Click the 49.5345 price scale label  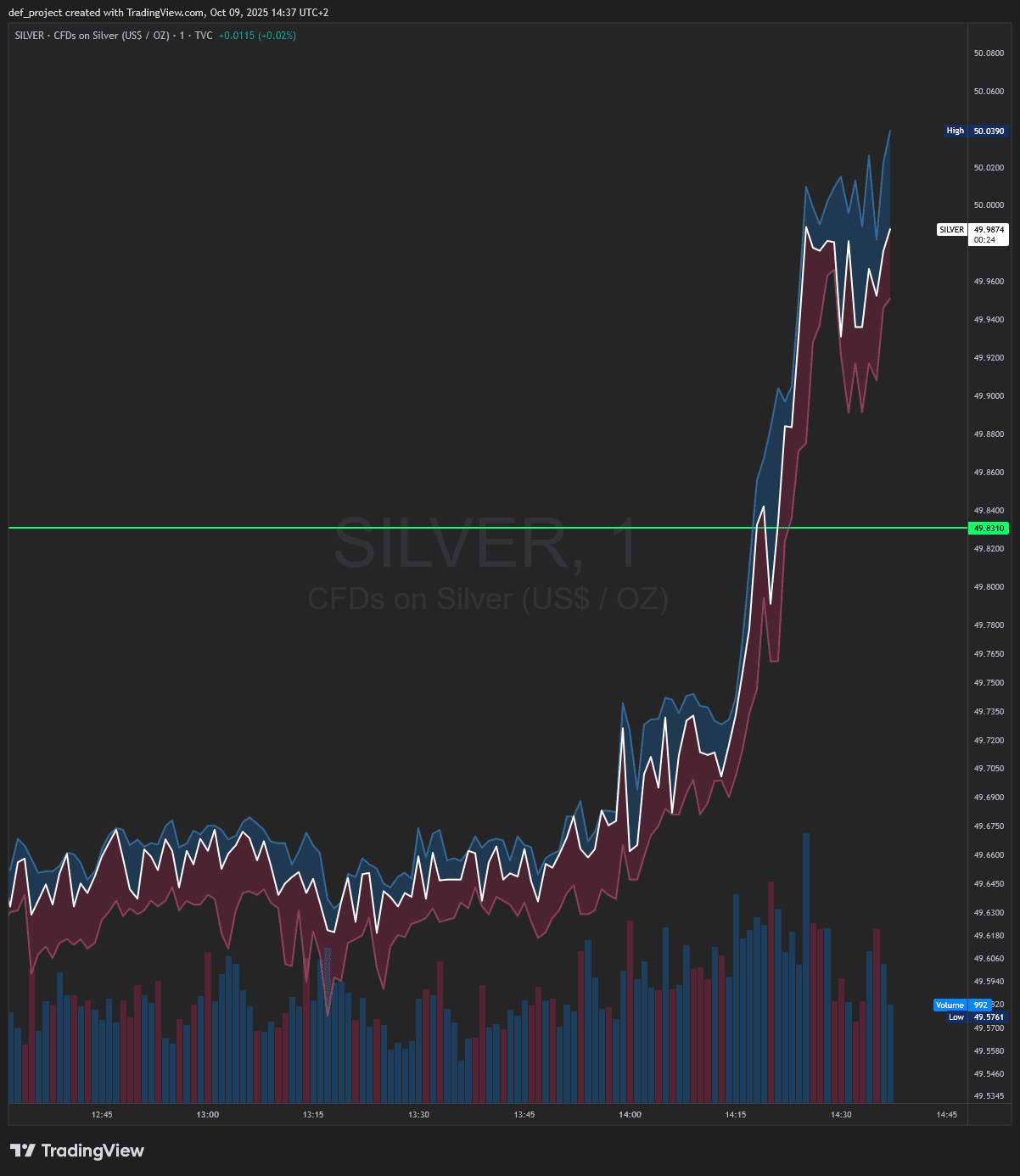pyautogui.click(x=989, y=1095)
